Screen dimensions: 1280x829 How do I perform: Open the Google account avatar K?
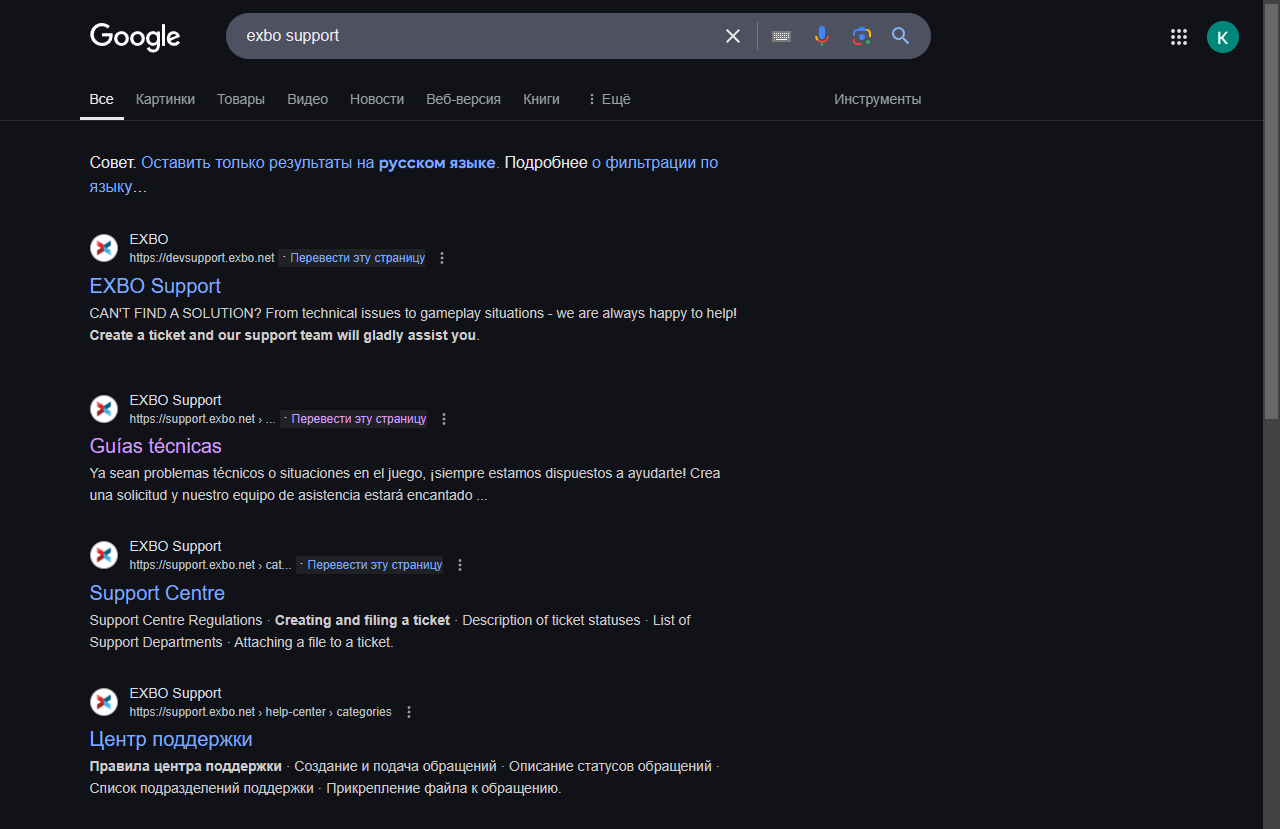1223,37
